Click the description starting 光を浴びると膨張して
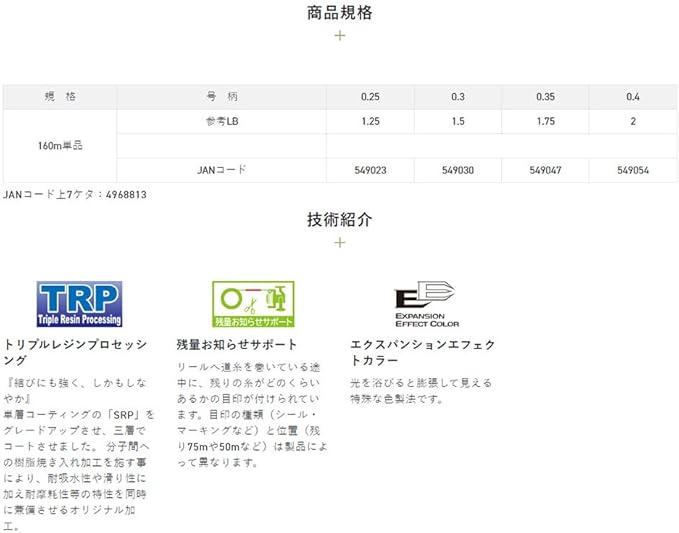 pyautogui.click(x=421, y=391)
